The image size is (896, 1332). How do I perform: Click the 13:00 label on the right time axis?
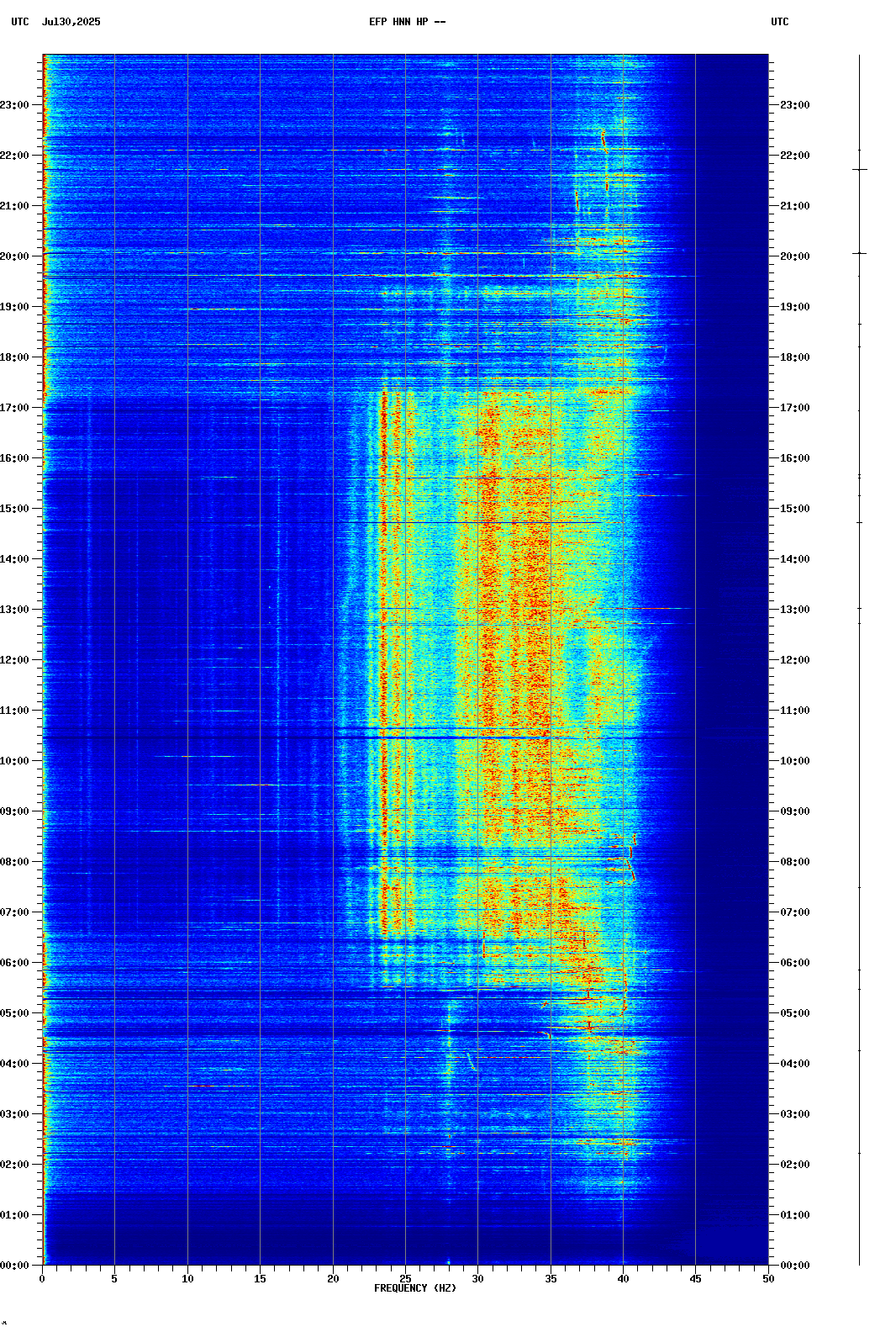pos(795,610)
